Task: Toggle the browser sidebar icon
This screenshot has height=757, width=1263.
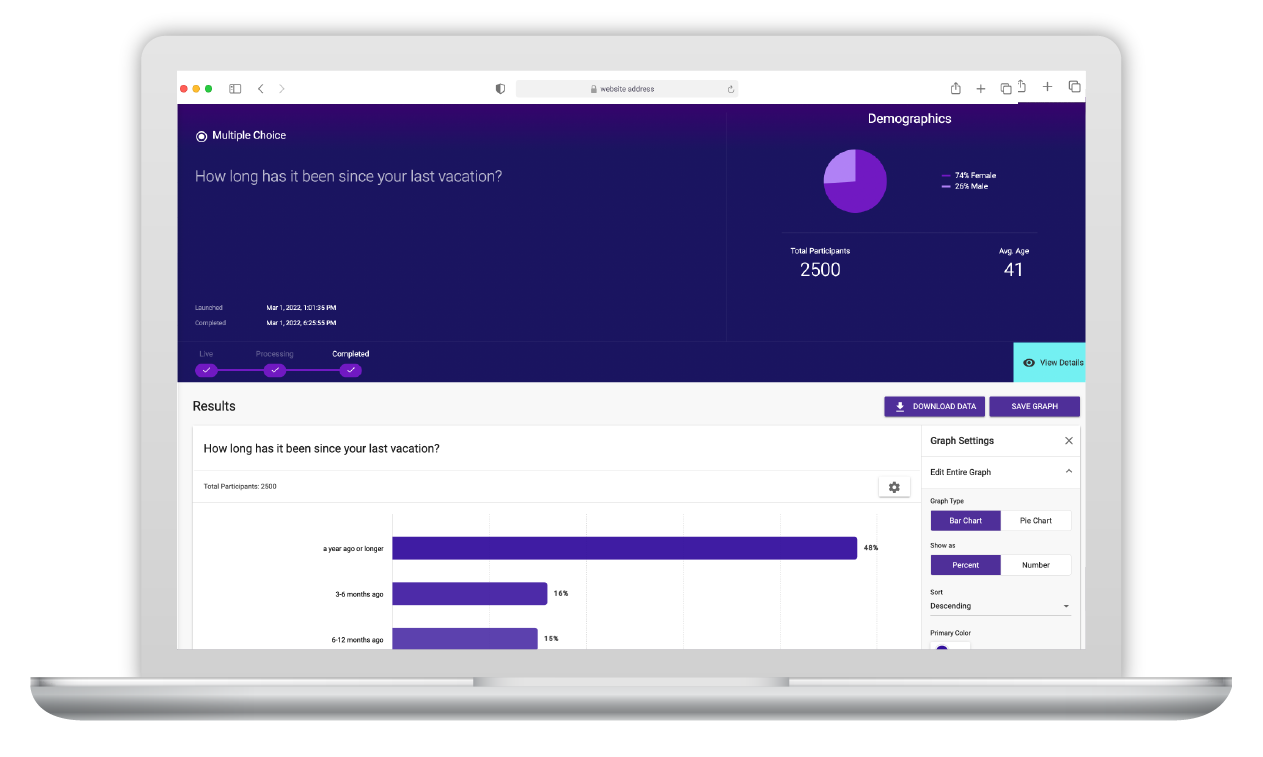Action: (235, 89)
